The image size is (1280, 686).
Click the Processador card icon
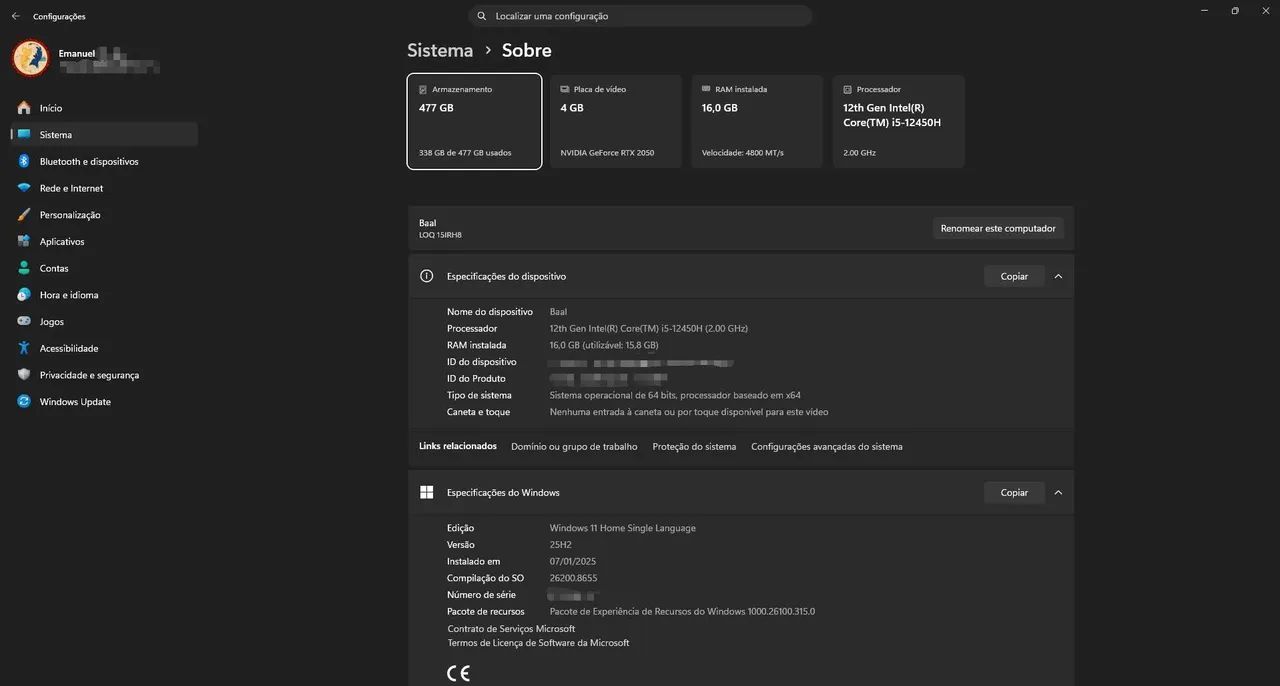848,90
